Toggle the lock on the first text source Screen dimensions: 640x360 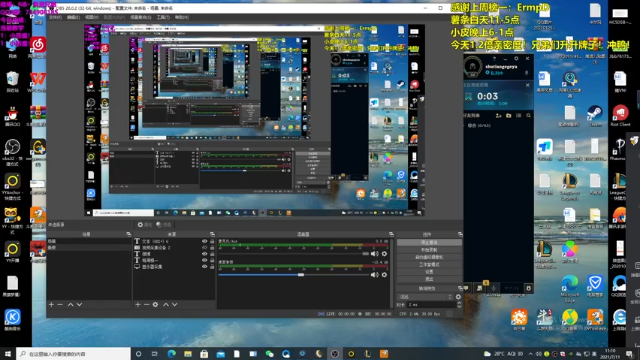[x=212, y=241]
